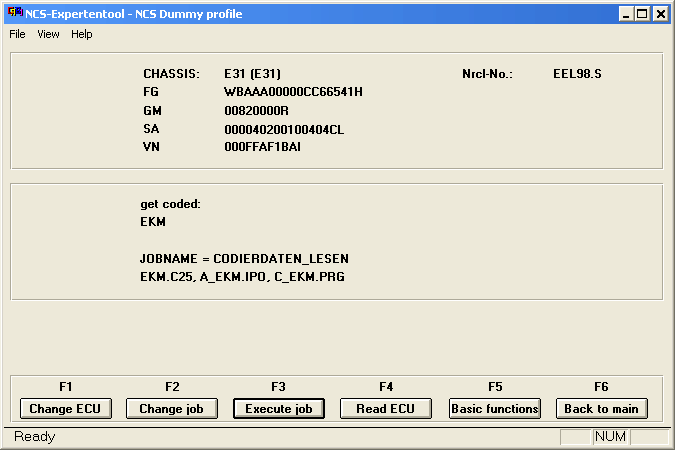Click the F2 shortcut label
Screen dimensions: 675x450
pos(172,387)
